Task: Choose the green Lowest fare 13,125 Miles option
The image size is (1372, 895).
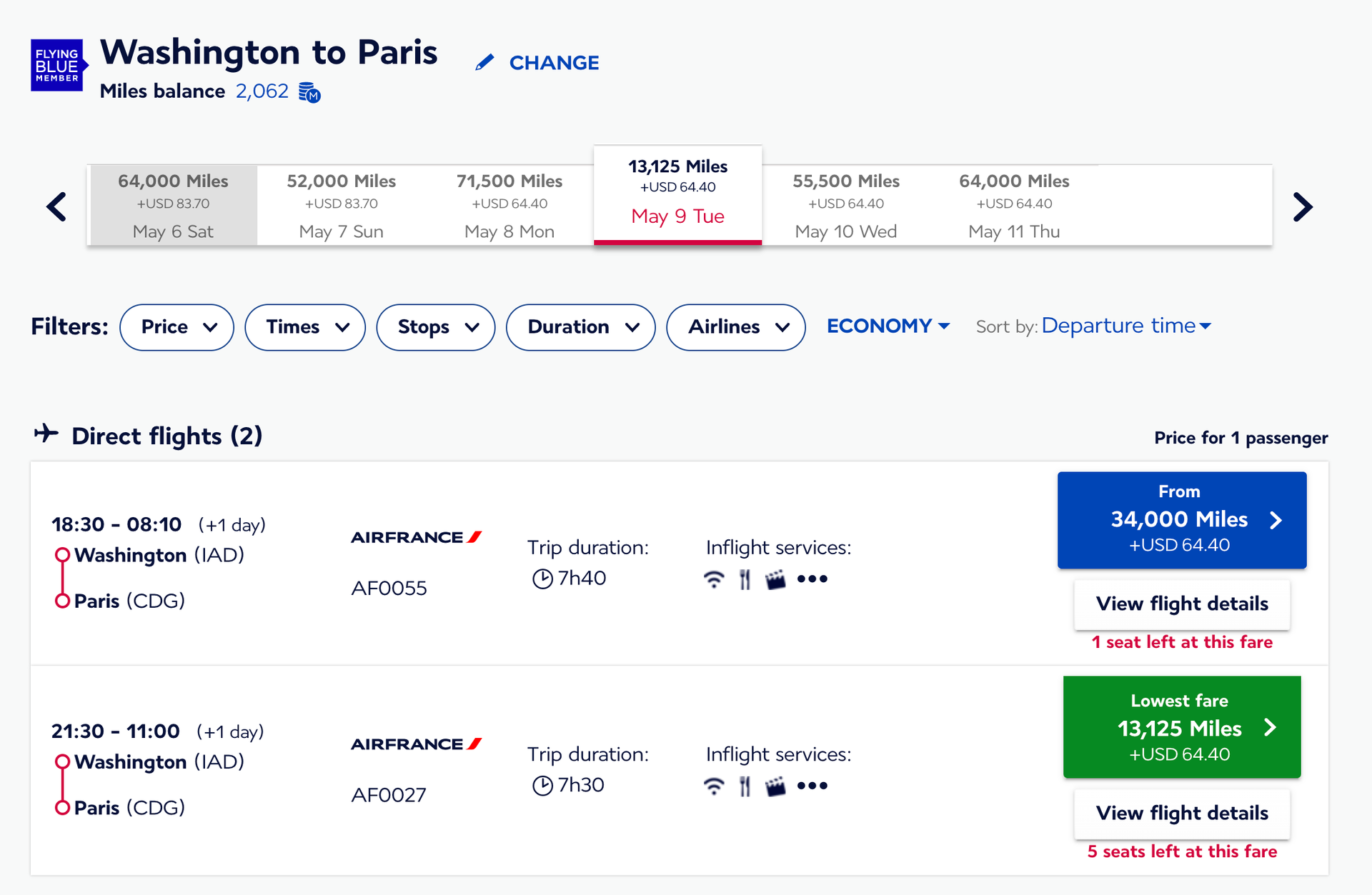Action: pos(1180,726)
